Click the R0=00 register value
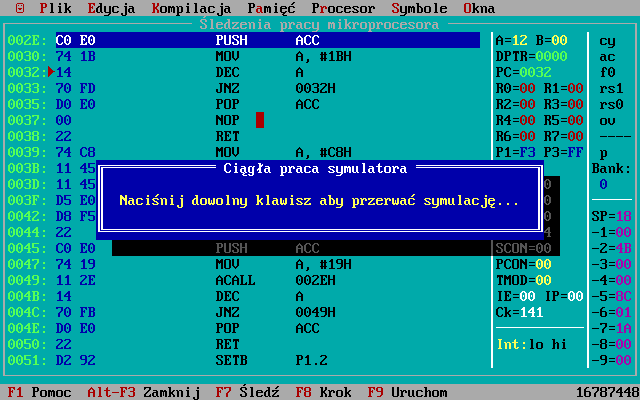The image size is (640, 400). coord(516,88)
